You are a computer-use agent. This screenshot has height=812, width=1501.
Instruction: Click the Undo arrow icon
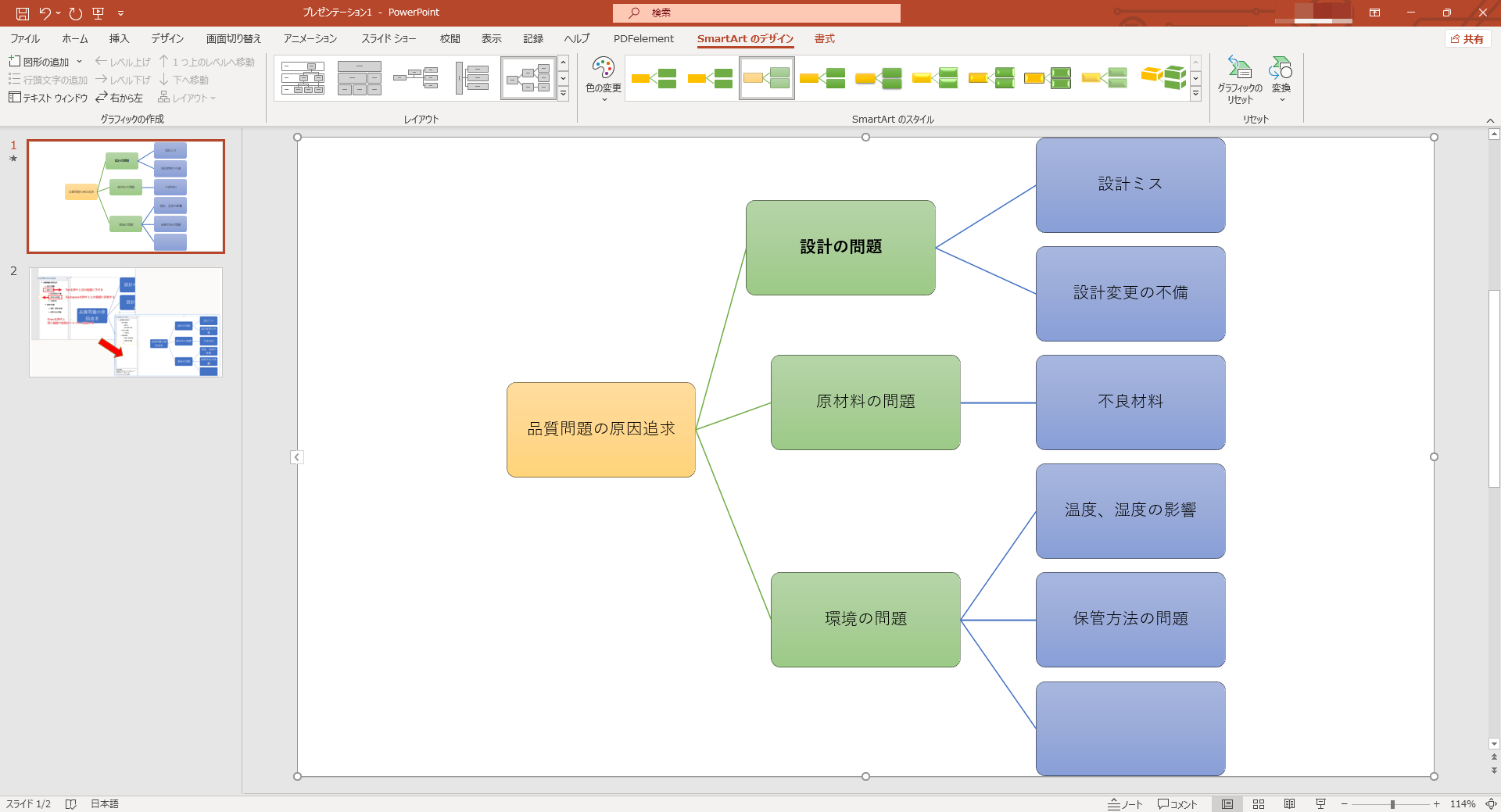click(x=45, y=13)
